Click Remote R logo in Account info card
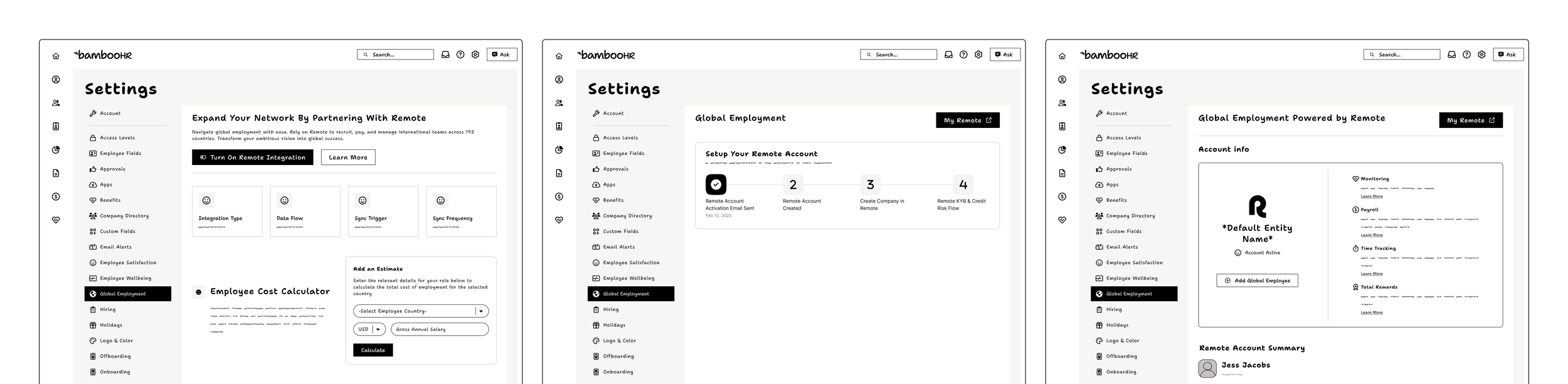 tap(1257, 206)
